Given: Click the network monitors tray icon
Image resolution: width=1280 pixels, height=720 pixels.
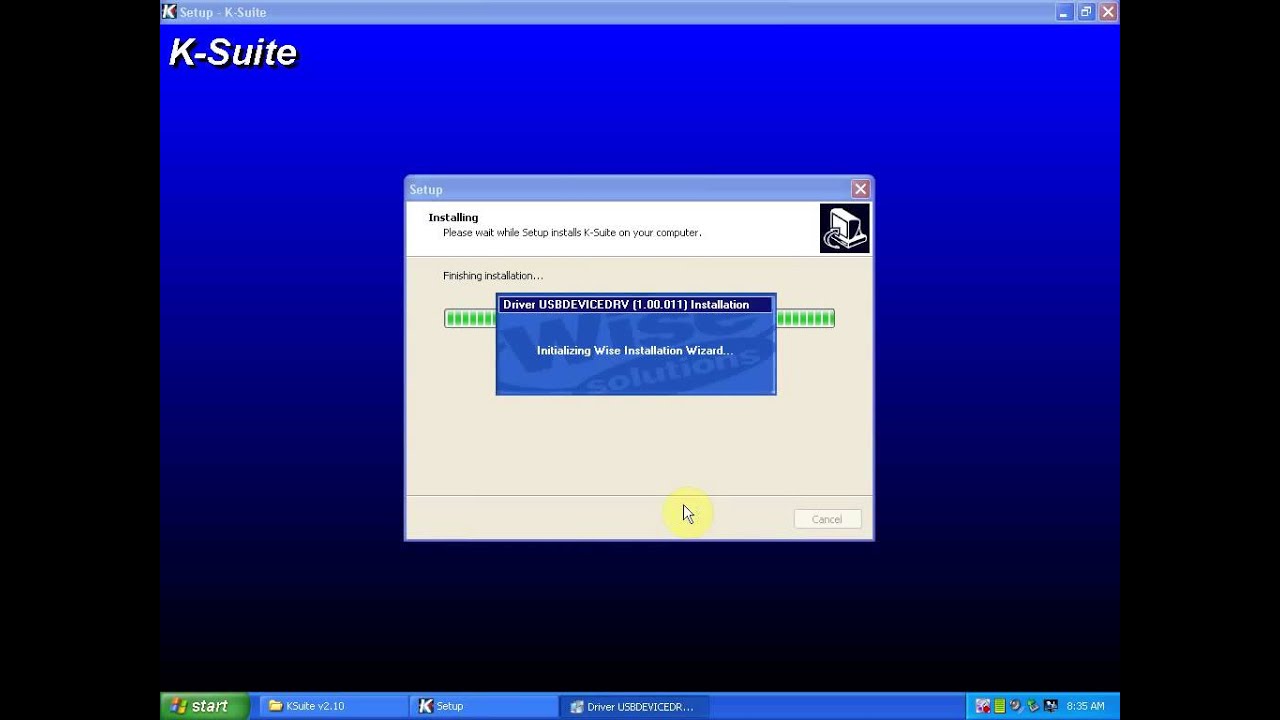Looking at the screenshot, I should click(x=1050, y=706).
